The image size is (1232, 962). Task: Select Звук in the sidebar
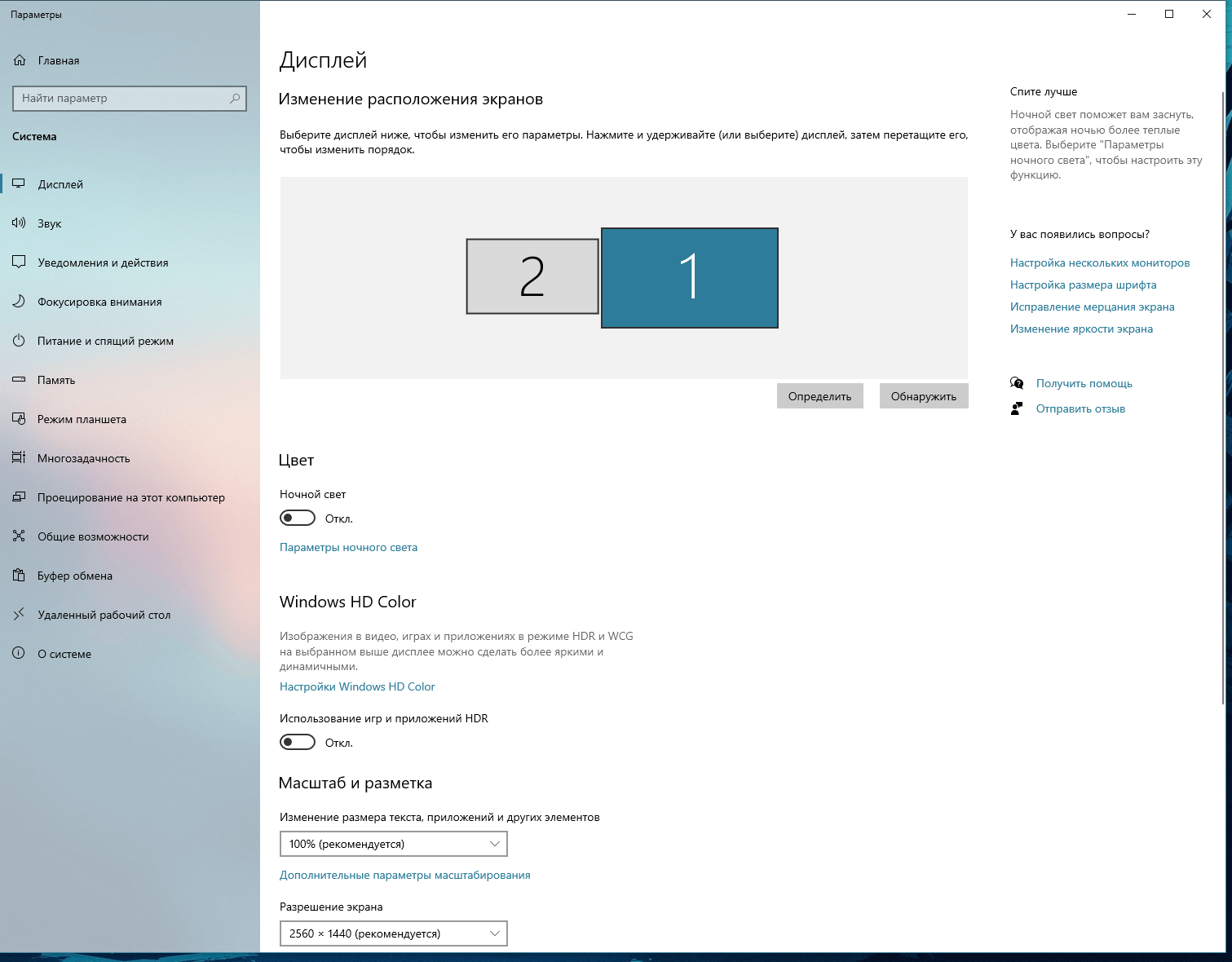point(130,223)
